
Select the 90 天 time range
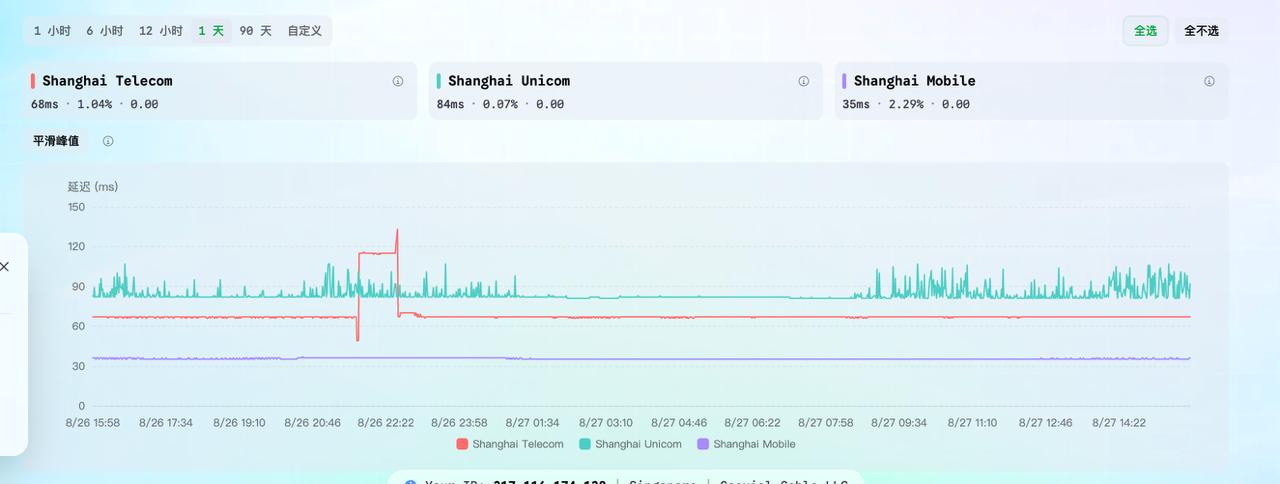(255, 31)
